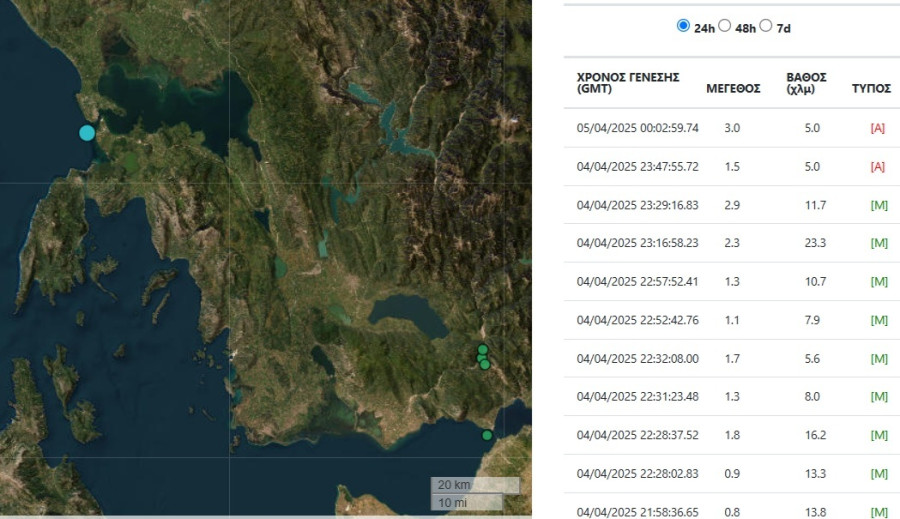Viewport: 900px width, 519px height.
Task: Click depth 5.0 of the 00:02:59.74 event
Action: 812,128
